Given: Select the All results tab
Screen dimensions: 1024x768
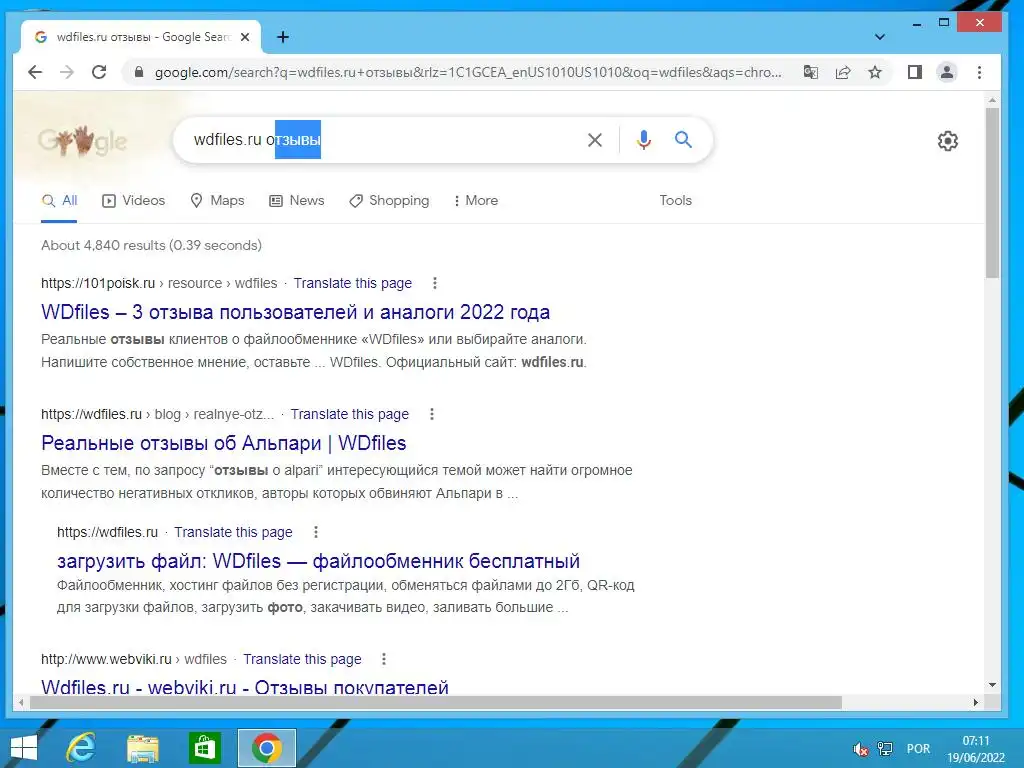Looking at the screenshot, I should click(x=59, y=200).
